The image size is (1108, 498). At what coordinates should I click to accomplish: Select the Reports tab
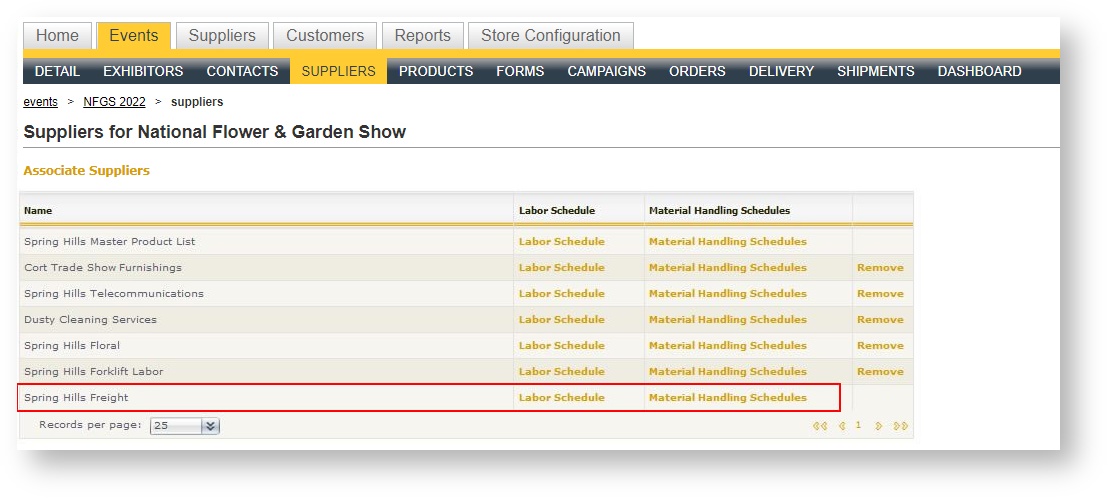click(x=422, y=36)
